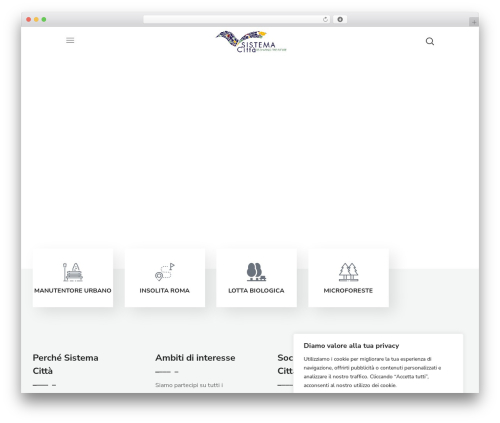Click the 'Ambiti di interesse' heading
Viewport: 500px width, 423px height.
195,358
